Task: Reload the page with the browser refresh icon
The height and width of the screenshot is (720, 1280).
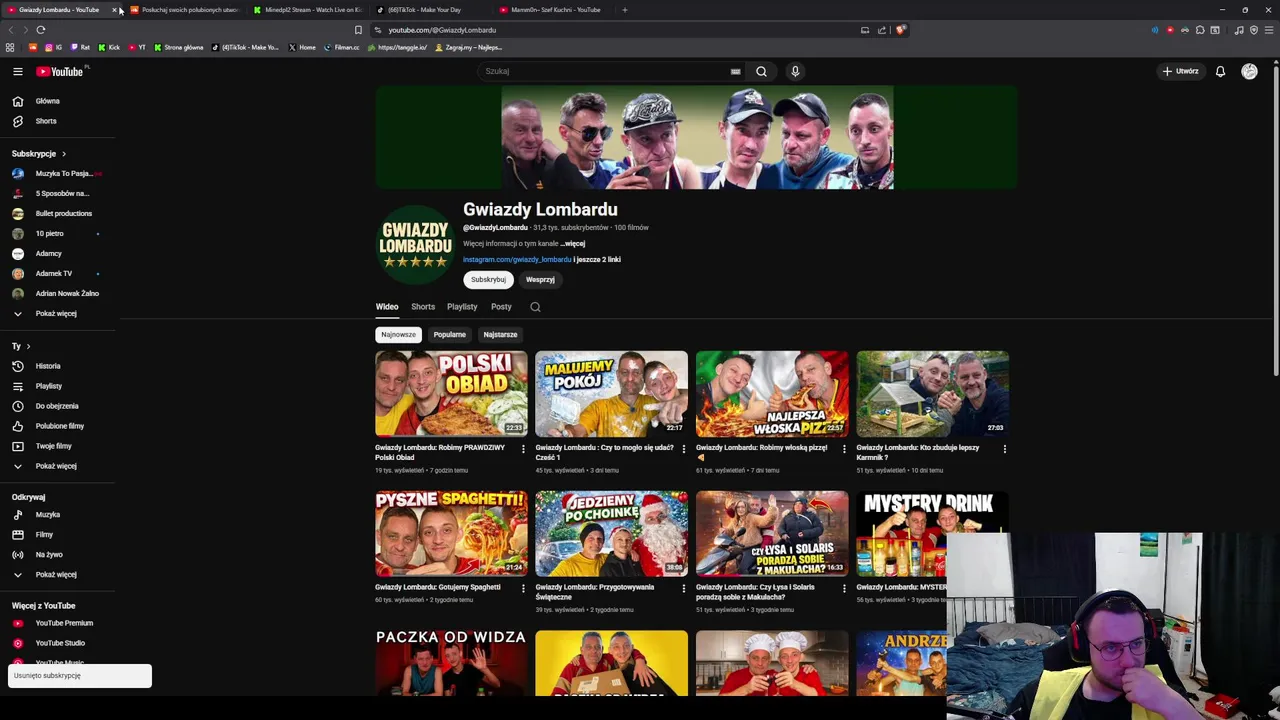Action: point(41,30)
